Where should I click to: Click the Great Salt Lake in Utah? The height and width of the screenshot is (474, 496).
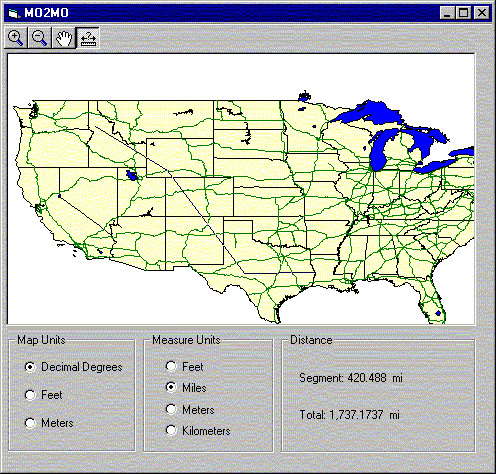pos(131,175)
